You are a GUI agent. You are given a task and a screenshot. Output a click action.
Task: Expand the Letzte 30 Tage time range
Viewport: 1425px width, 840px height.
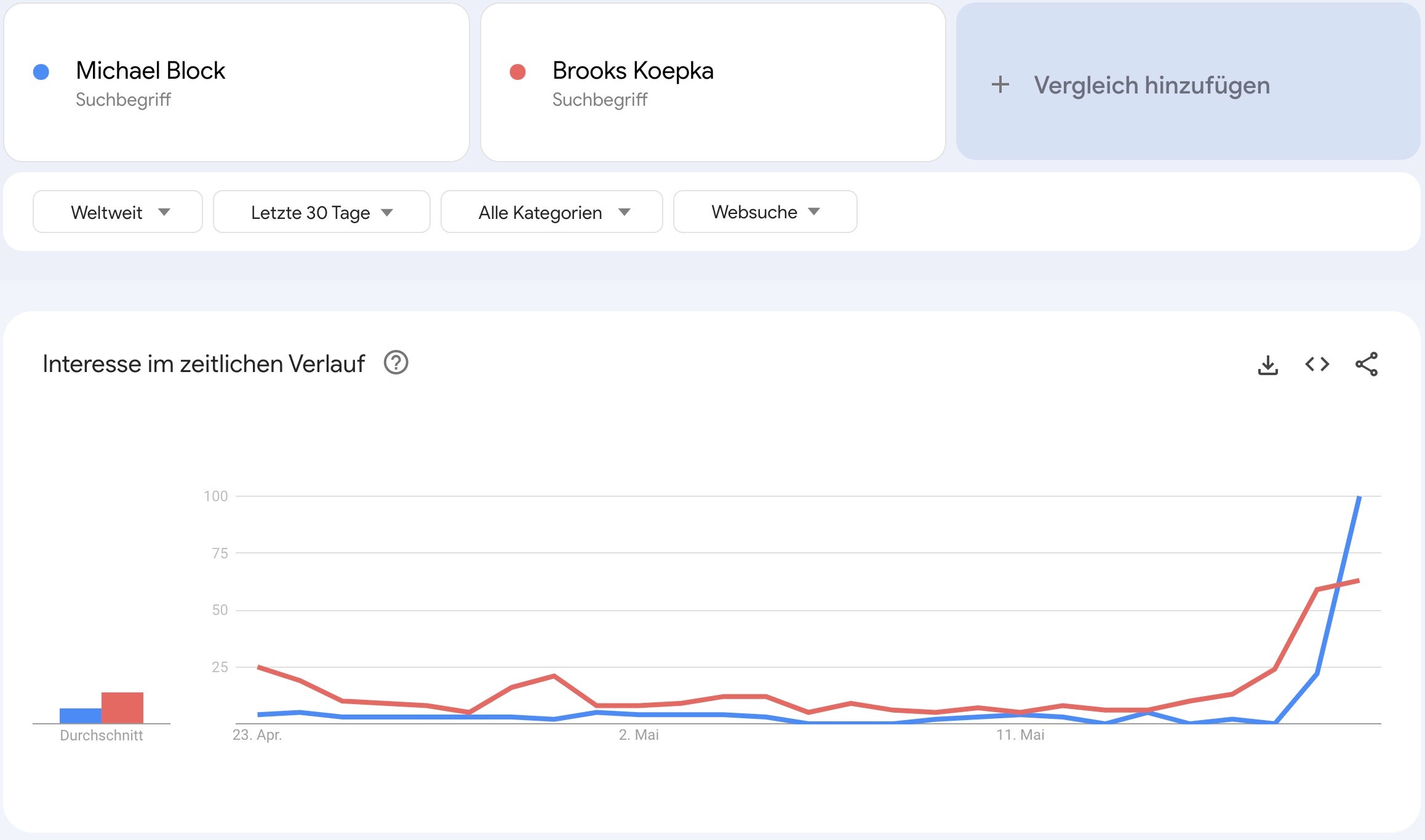[x=321, y=212]
